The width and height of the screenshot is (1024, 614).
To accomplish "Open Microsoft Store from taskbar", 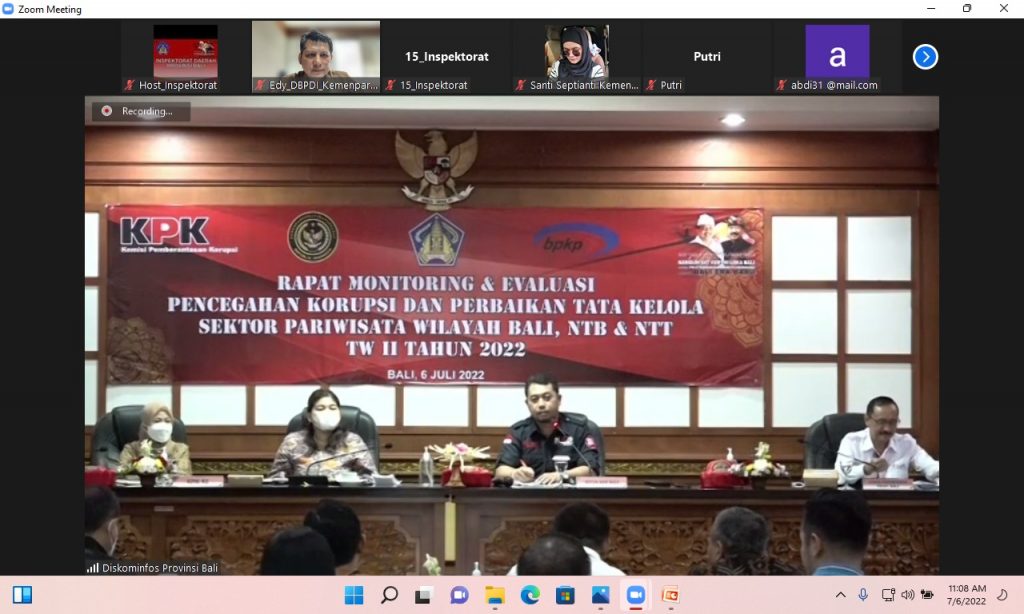I will (x=565, y=595).
